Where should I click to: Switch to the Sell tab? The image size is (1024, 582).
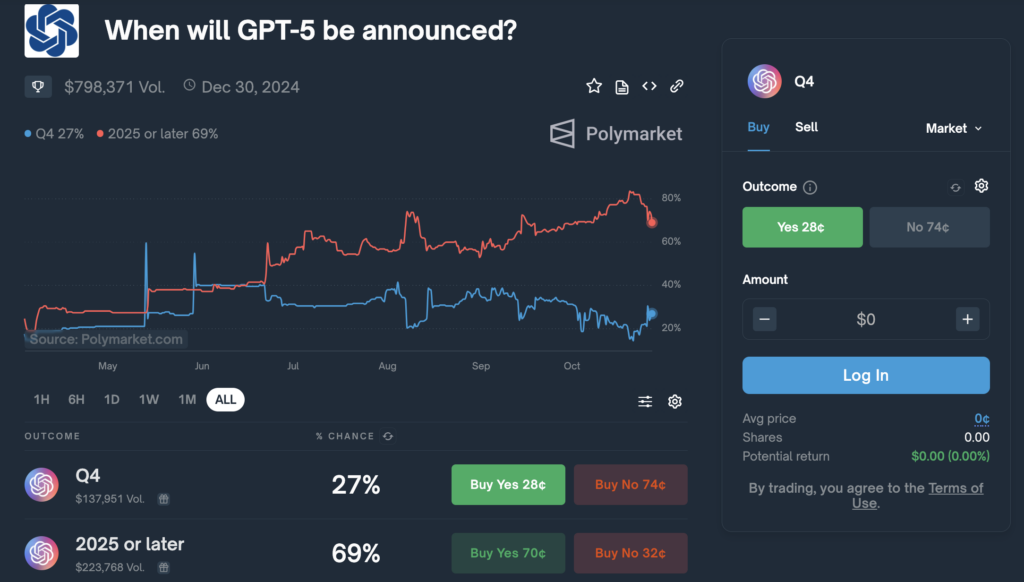point(806,127)
